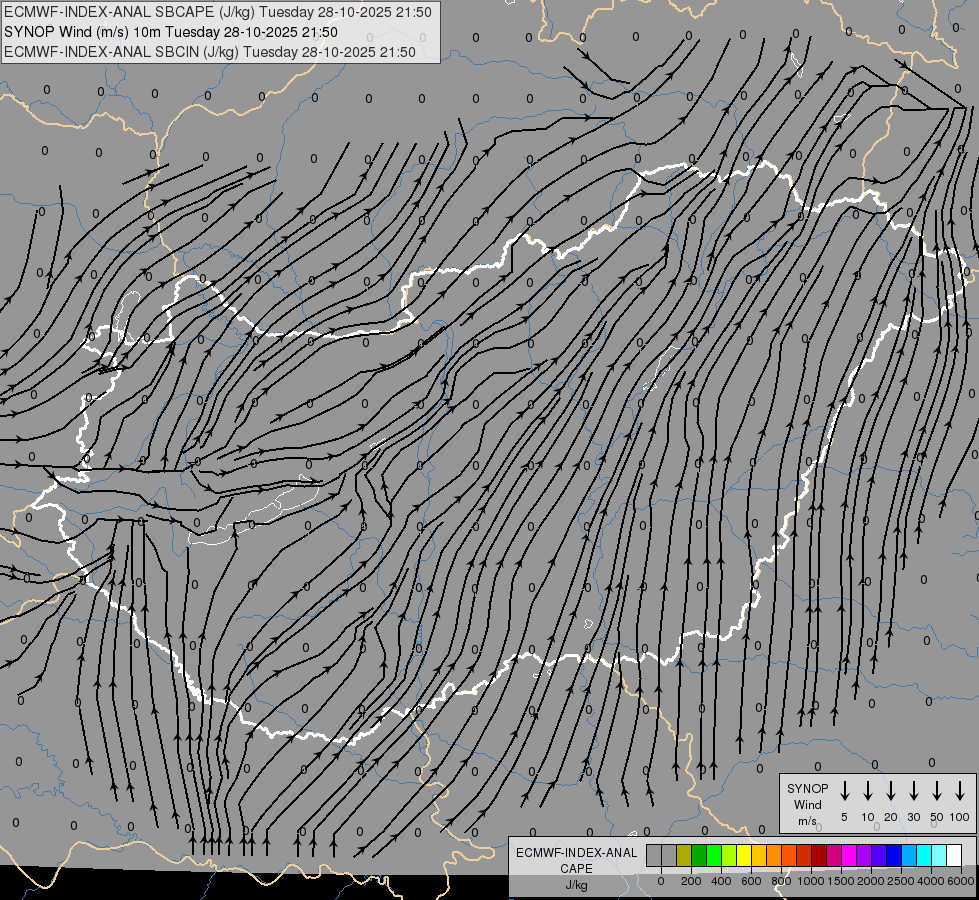Select the bright magenta CAPE legend swatch
The image size is (979, 900).
point(849,855)
